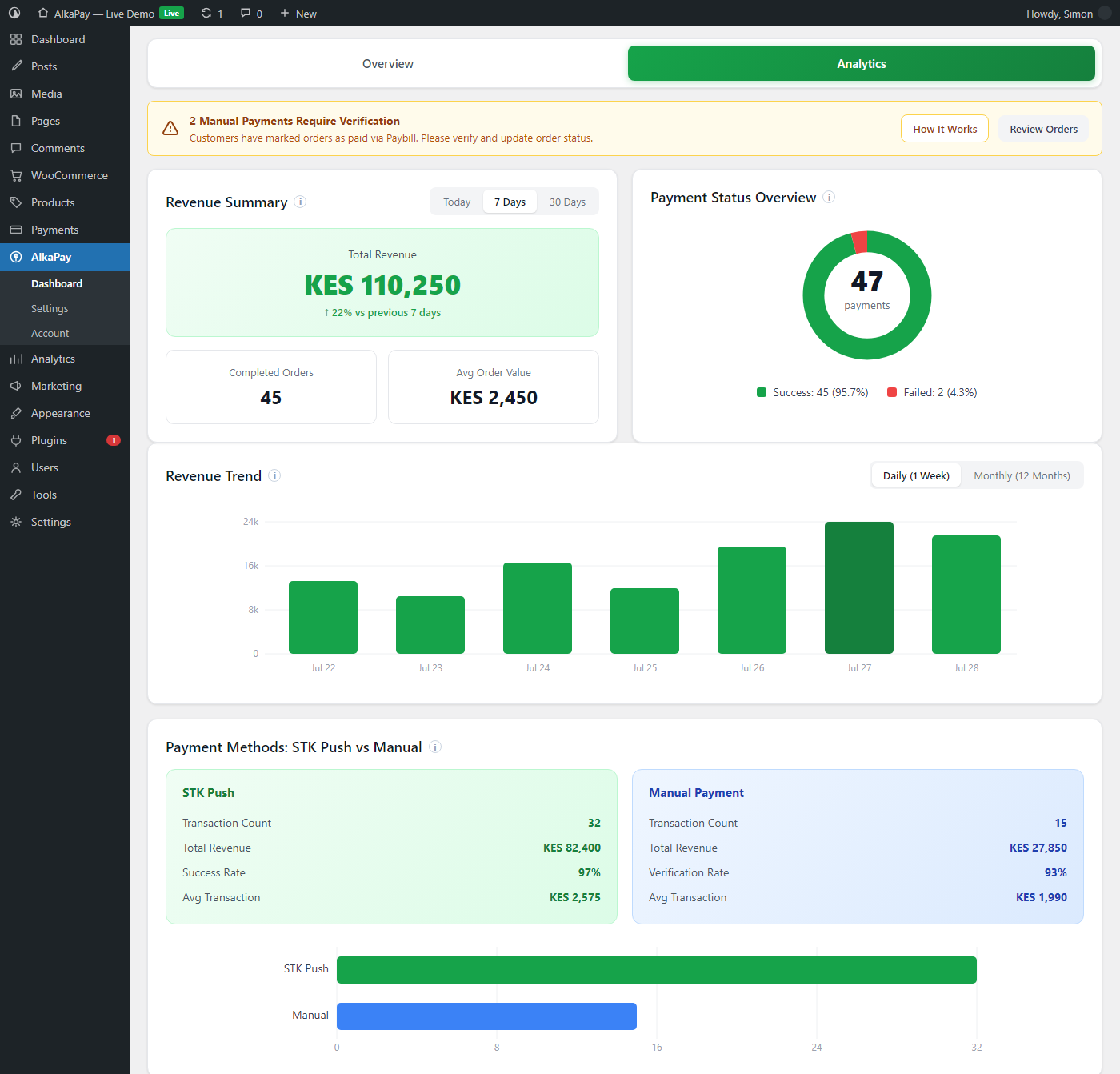1120x1074 pixels.
Task: Switch trend to Monthly (12 Months)
Action: [x=1022, y=475]
